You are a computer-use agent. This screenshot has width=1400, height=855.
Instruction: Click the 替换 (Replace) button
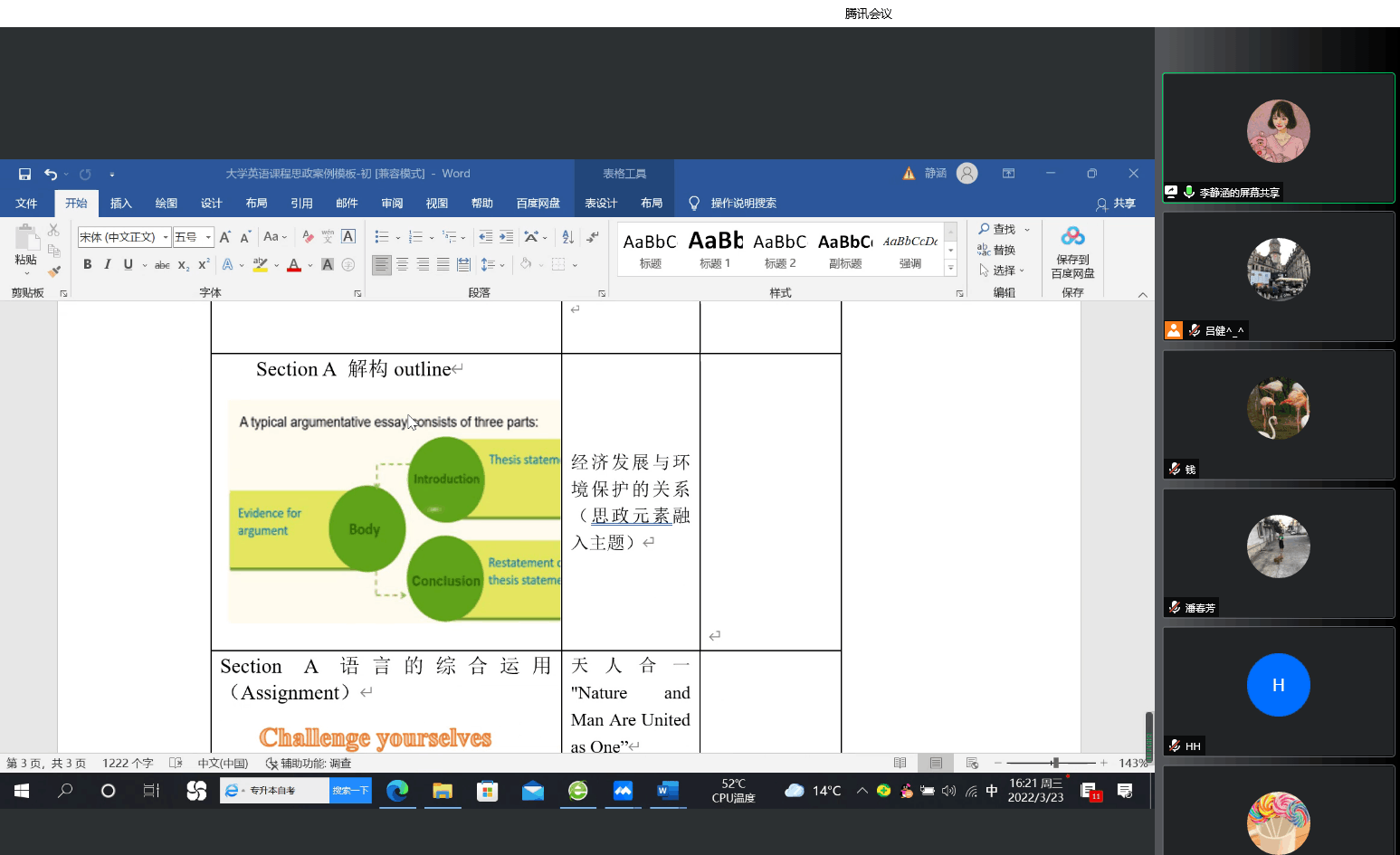[x=996, y=250]
